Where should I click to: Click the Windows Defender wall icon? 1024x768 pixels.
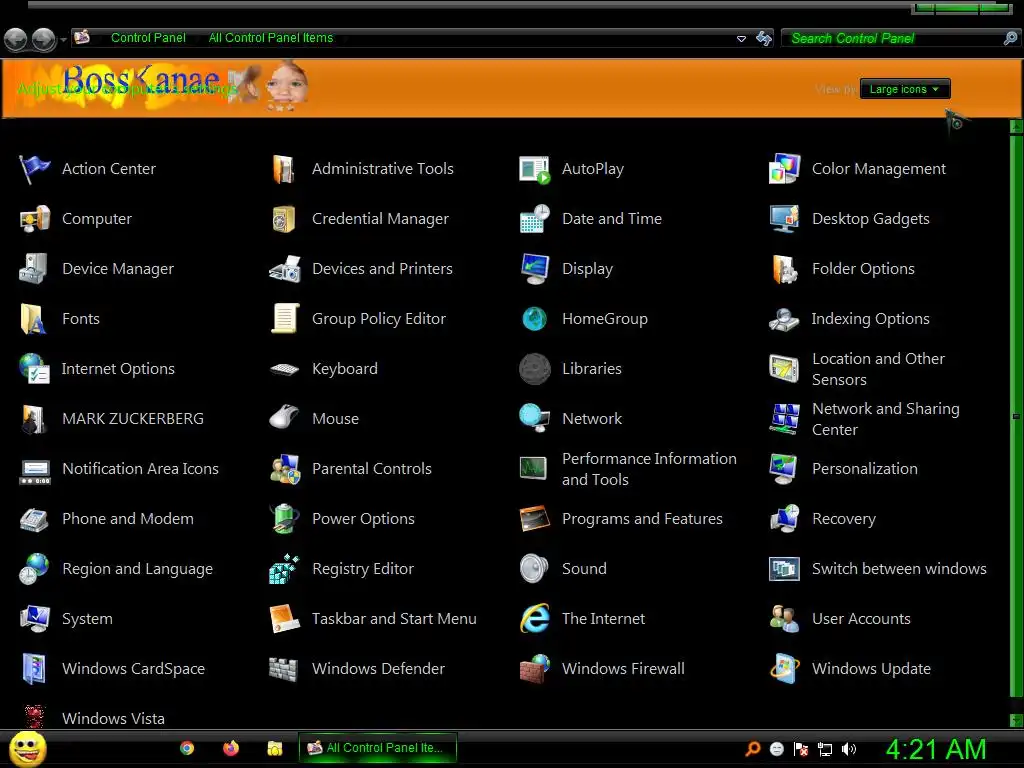tap(284, 669)
